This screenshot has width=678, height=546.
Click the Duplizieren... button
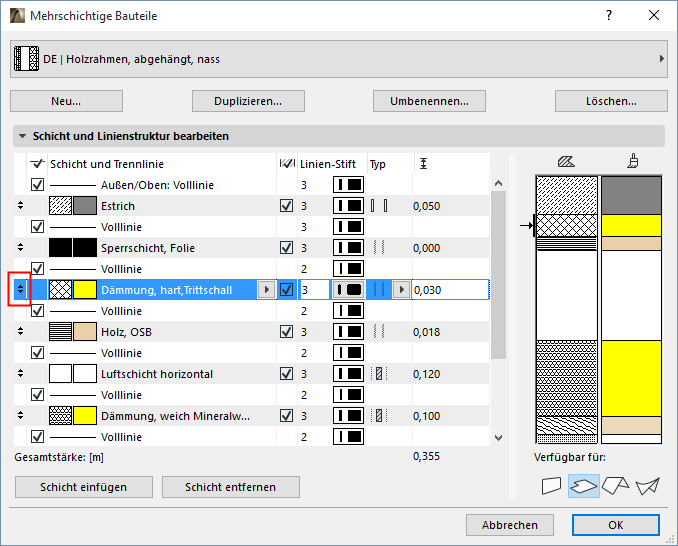[x=248, y=101]
